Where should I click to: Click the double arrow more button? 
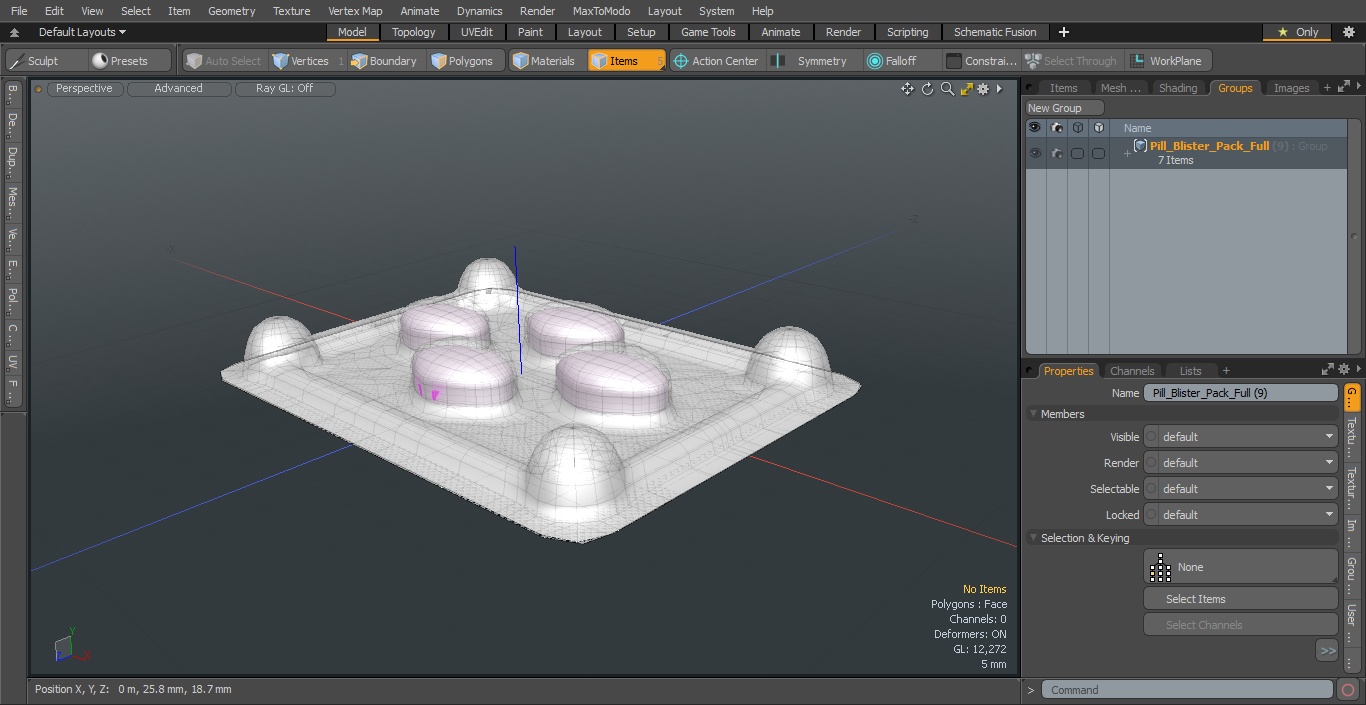(1327, 650)
